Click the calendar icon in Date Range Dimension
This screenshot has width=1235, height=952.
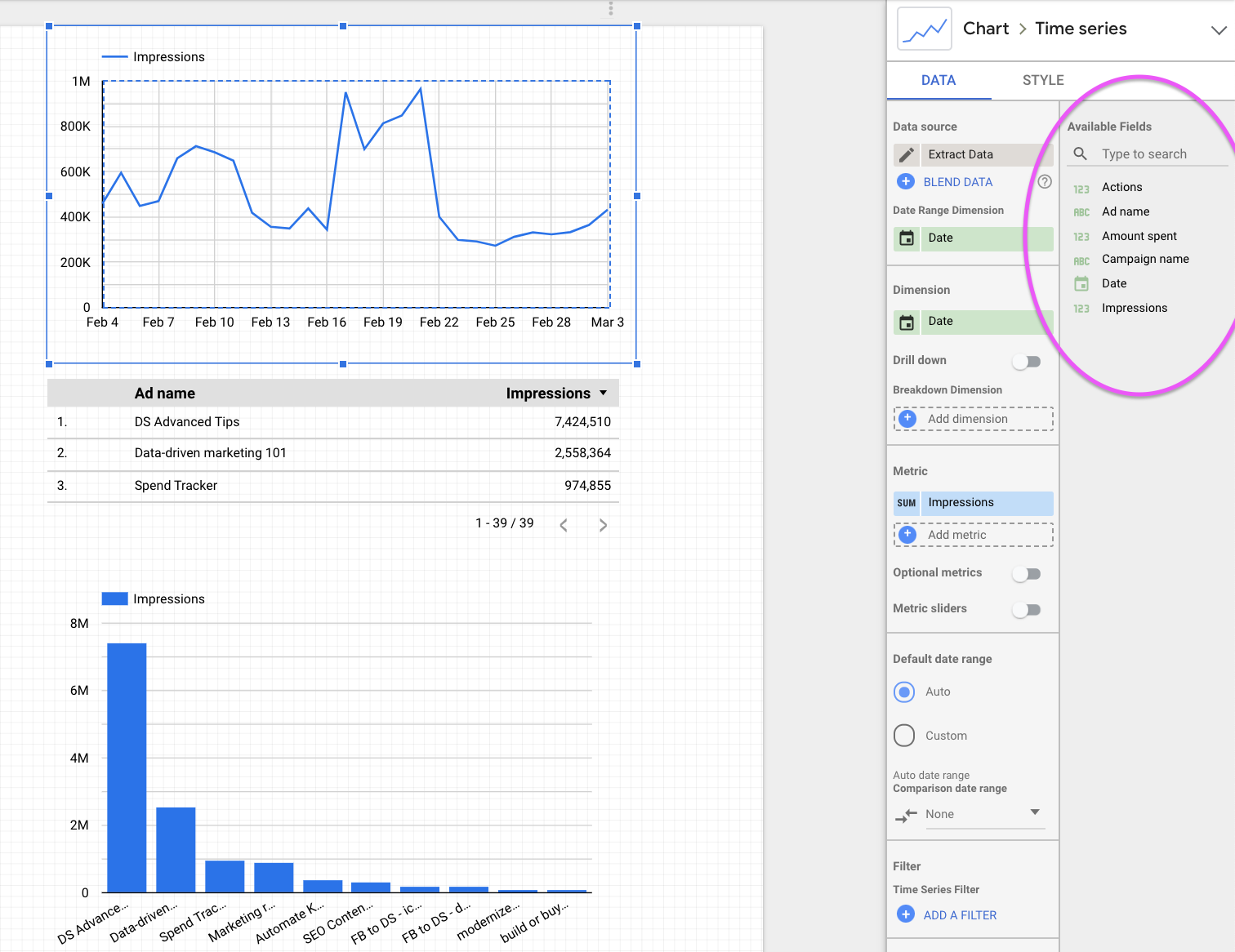click(x=907, y=238)
